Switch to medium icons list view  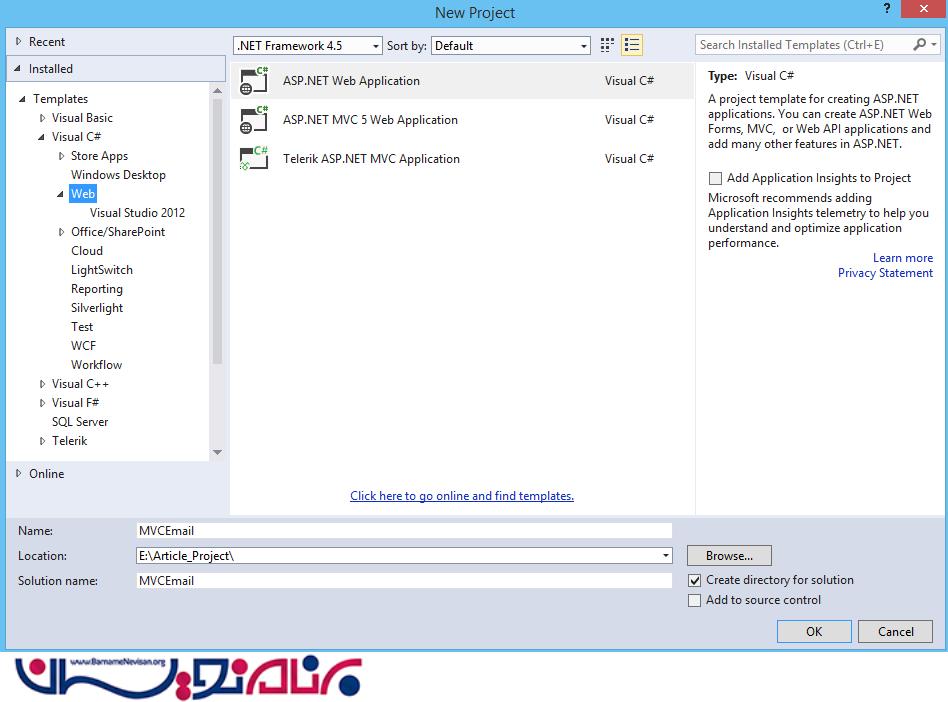point(631,45)
